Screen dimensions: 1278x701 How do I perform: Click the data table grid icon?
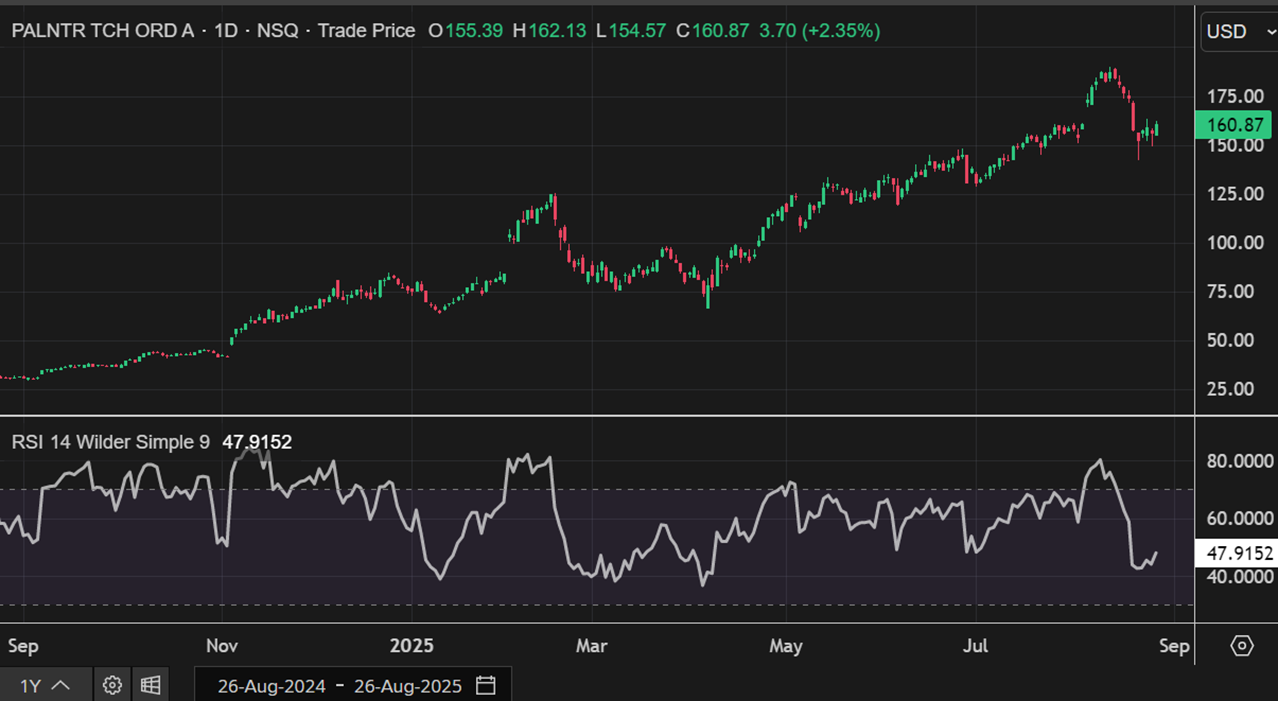click(150, 685)
